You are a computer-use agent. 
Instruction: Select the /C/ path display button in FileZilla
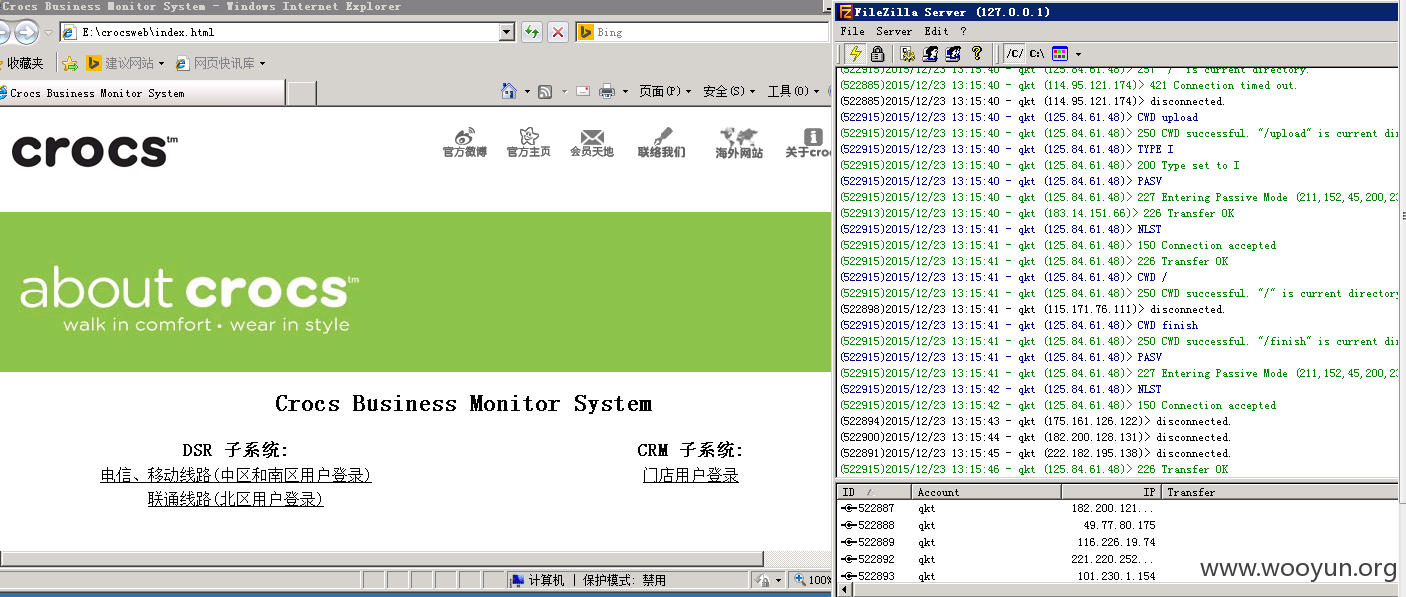coord(1015,53)
